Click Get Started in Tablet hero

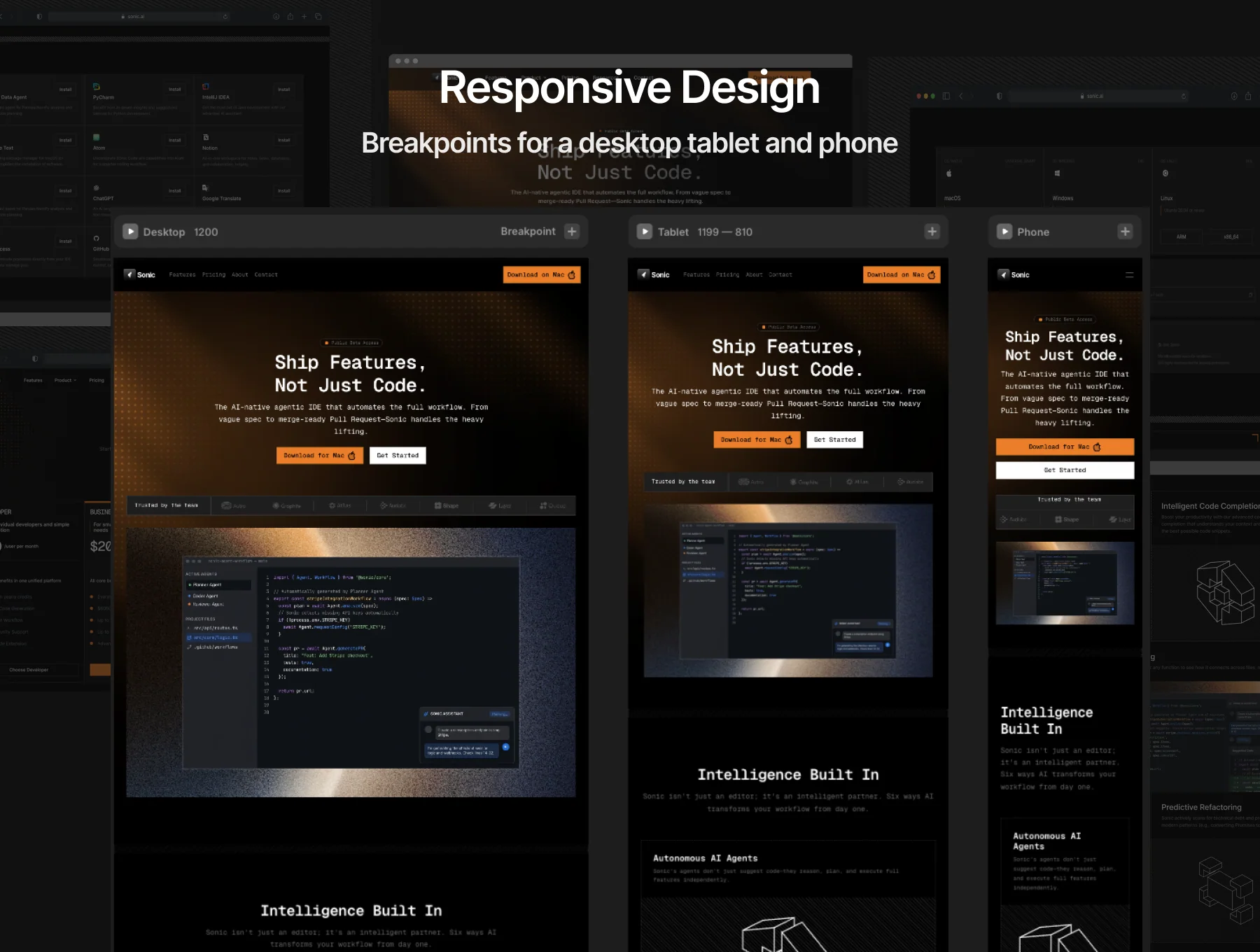pos(834,440)
